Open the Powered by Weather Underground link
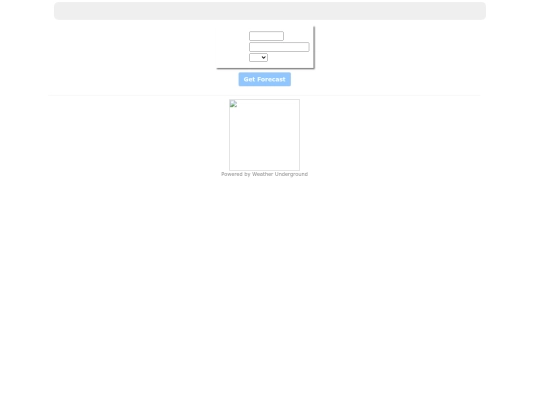 [x=264, y=174]
